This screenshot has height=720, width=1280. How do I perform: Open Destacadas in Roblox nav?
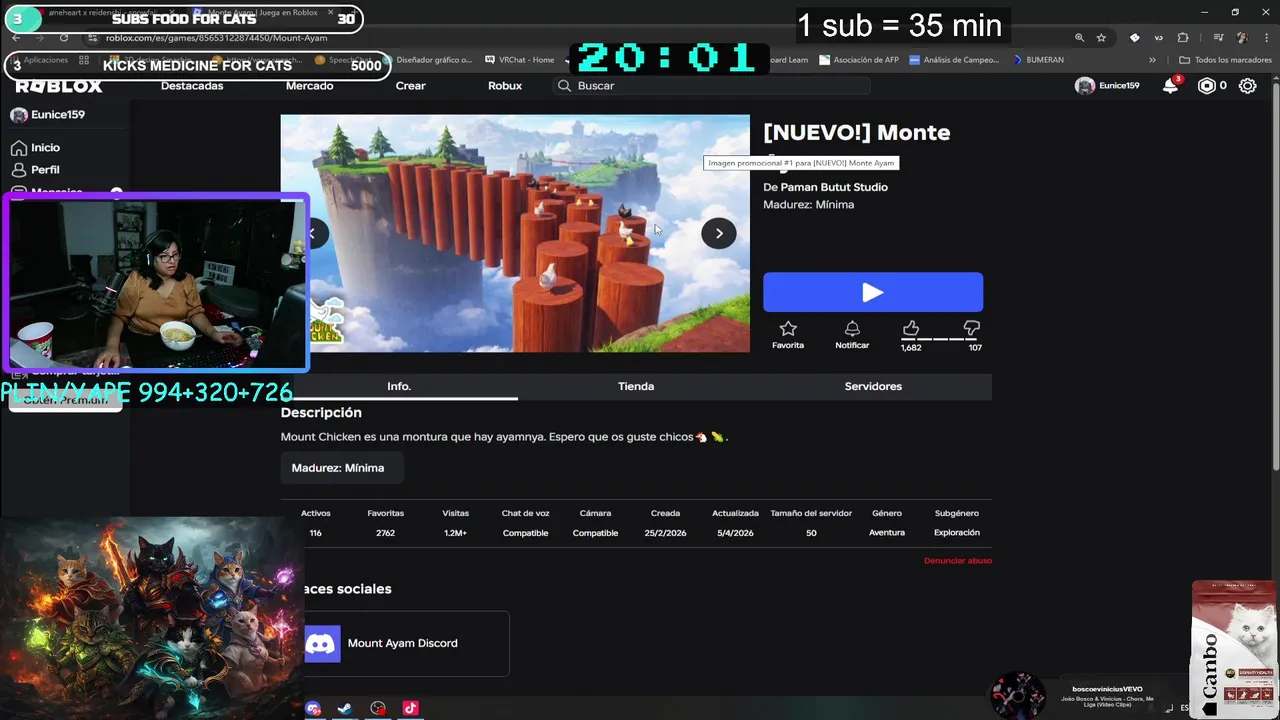pos(192,86)
